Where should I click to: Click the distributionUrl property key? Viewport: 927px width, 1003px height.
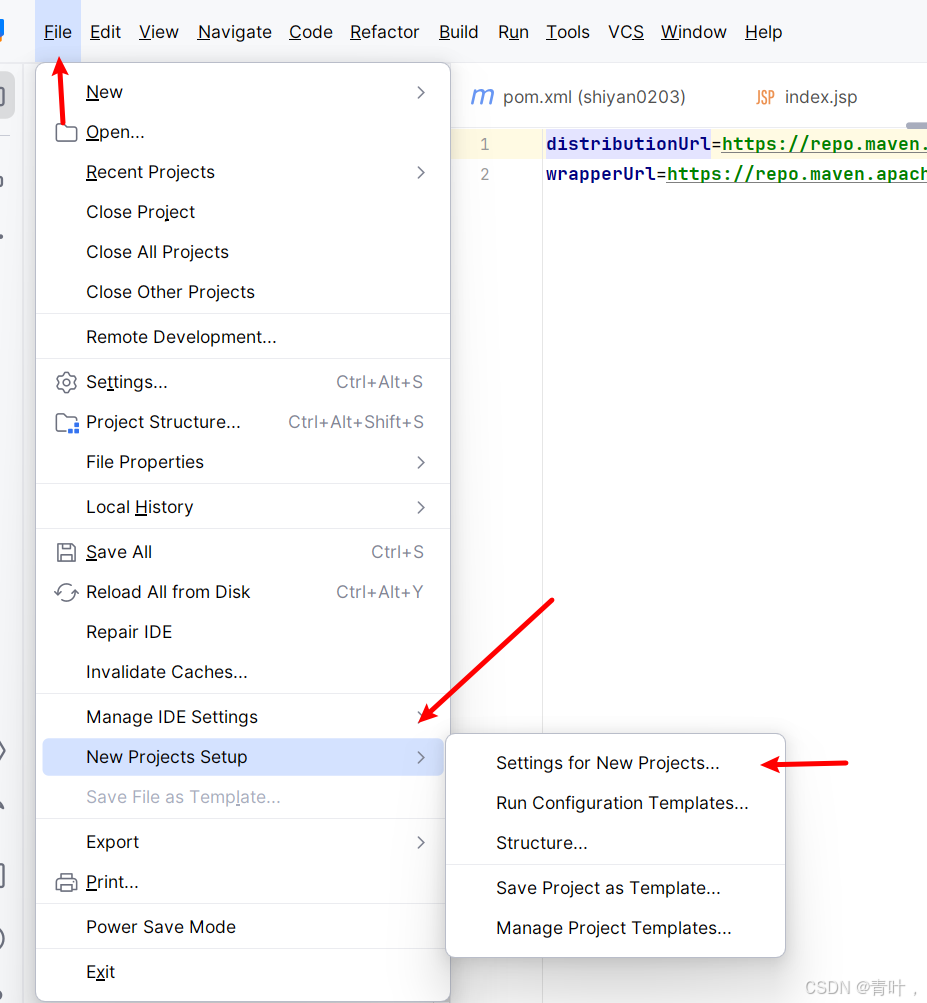(628, 144)
